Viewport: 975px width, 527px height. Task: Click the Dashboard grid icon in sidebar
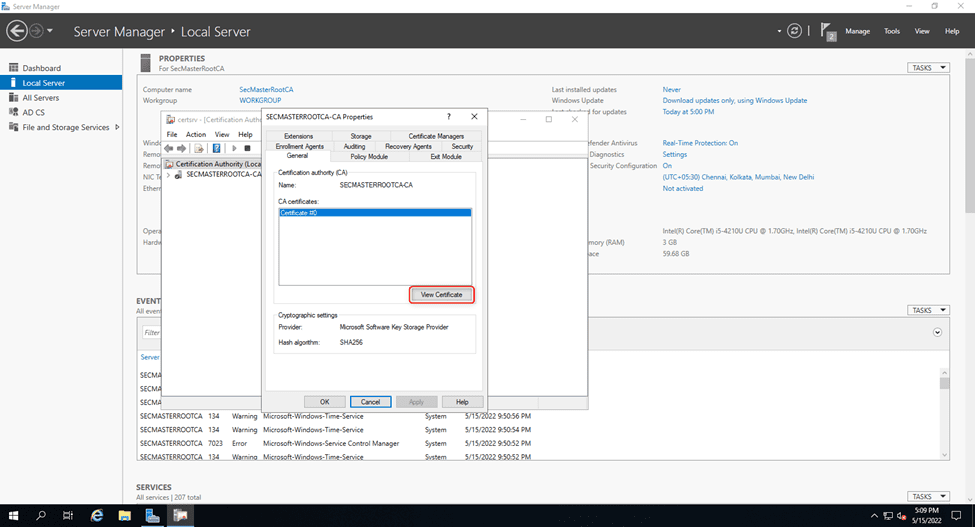coord(14,68)
